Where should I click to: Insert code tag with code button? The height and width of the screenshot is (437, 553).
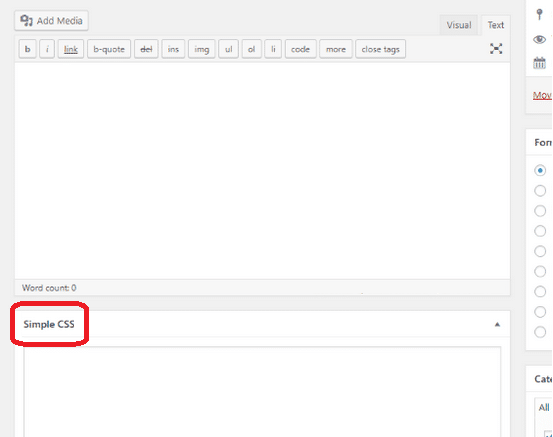(x=300, y=49)
